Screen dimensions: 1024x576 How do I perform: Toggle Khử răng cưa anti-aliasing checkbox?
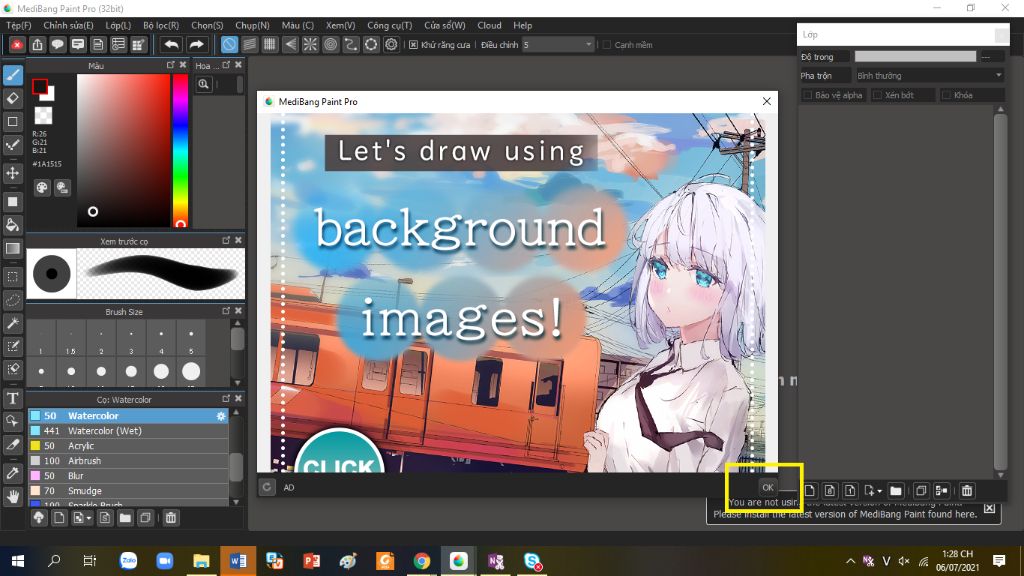pos(413,45)
